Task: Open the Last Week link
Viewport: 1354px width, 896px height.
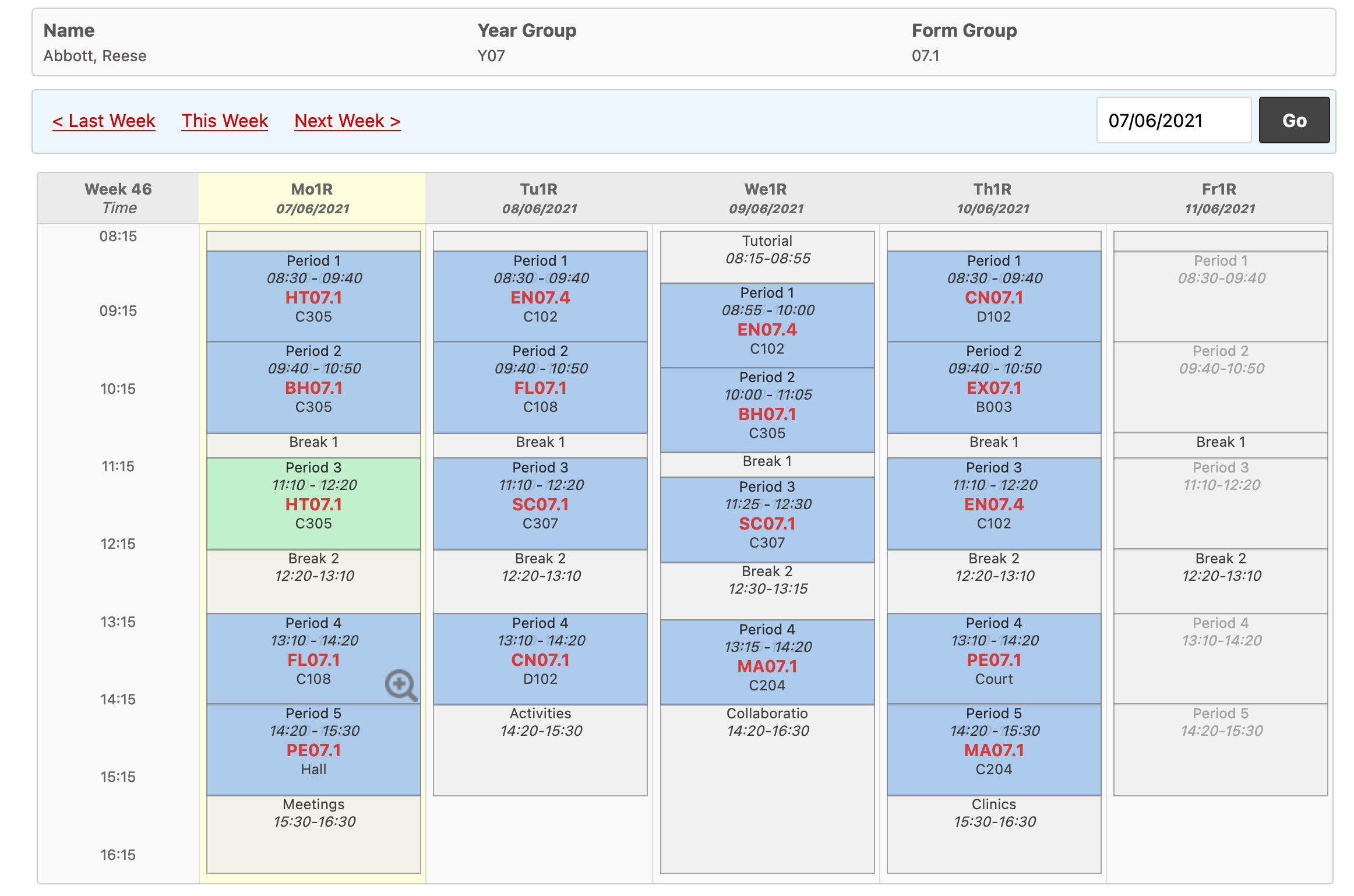Action: click(x=104, y=121)
